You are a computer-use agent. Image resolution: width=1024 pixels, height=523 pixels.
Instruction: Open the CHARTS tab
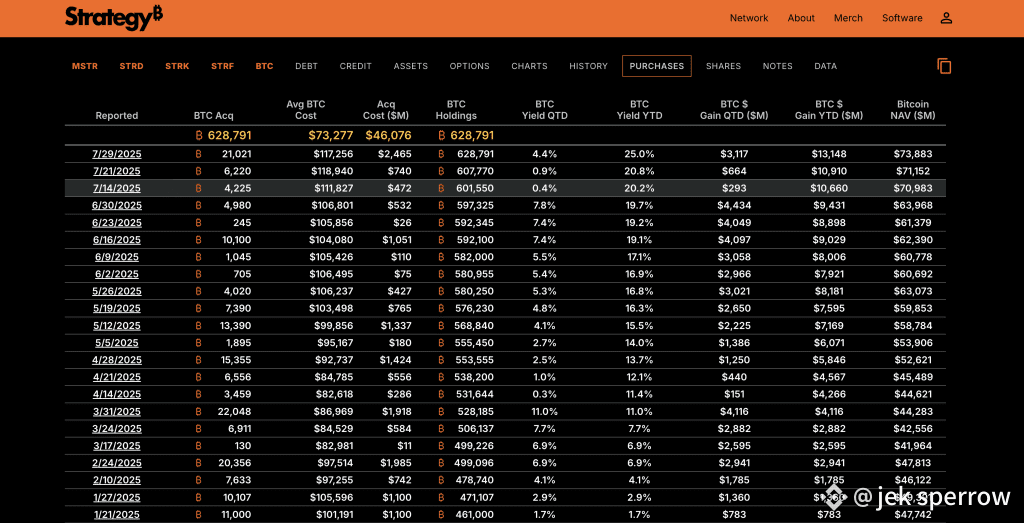[x=530, y=66]
